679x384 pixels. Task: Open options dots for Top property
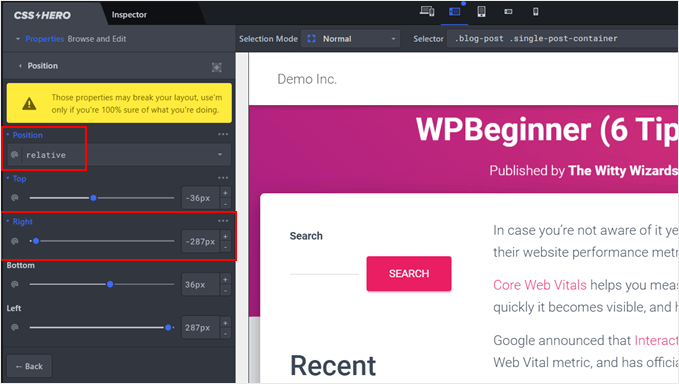(x=223, y=177)
